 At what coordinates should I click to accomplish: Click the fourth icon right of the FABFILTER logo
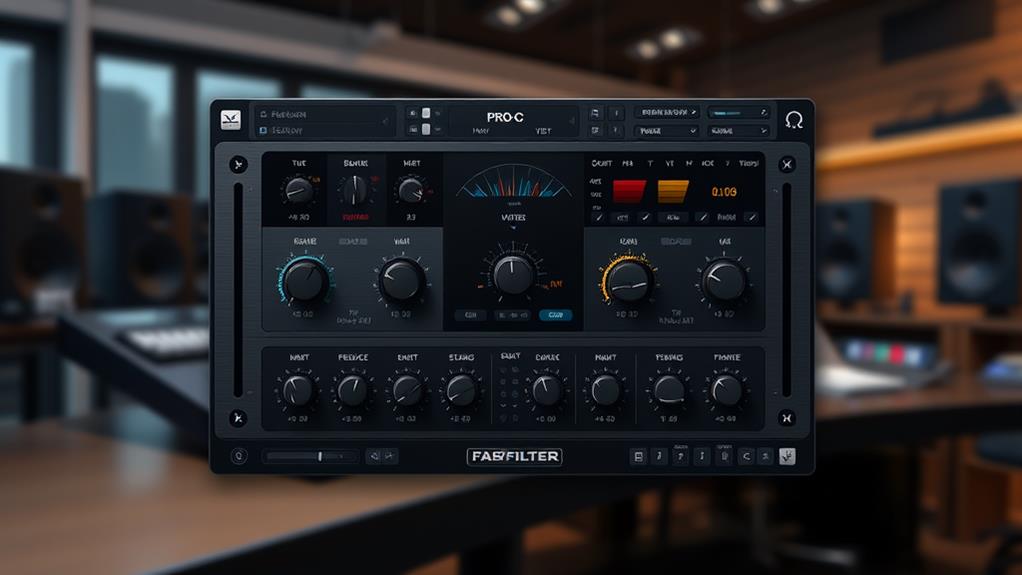[x=702, y=456]
